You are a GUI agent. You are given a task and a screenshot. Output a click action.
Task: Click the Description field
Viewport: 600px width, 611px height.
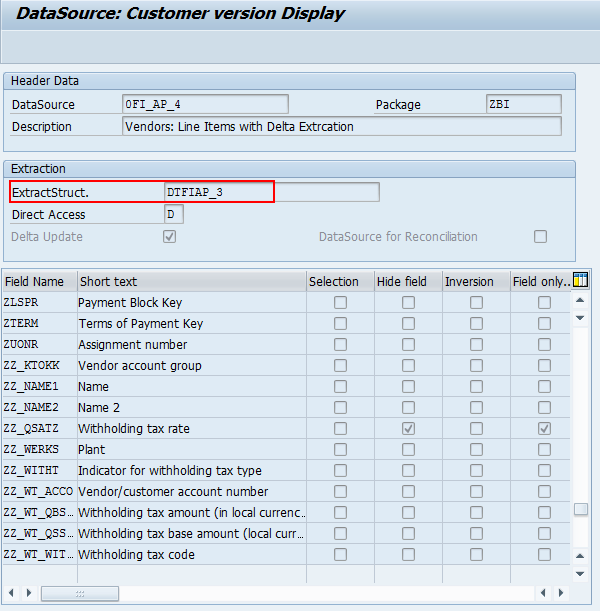tap(342, 127)
